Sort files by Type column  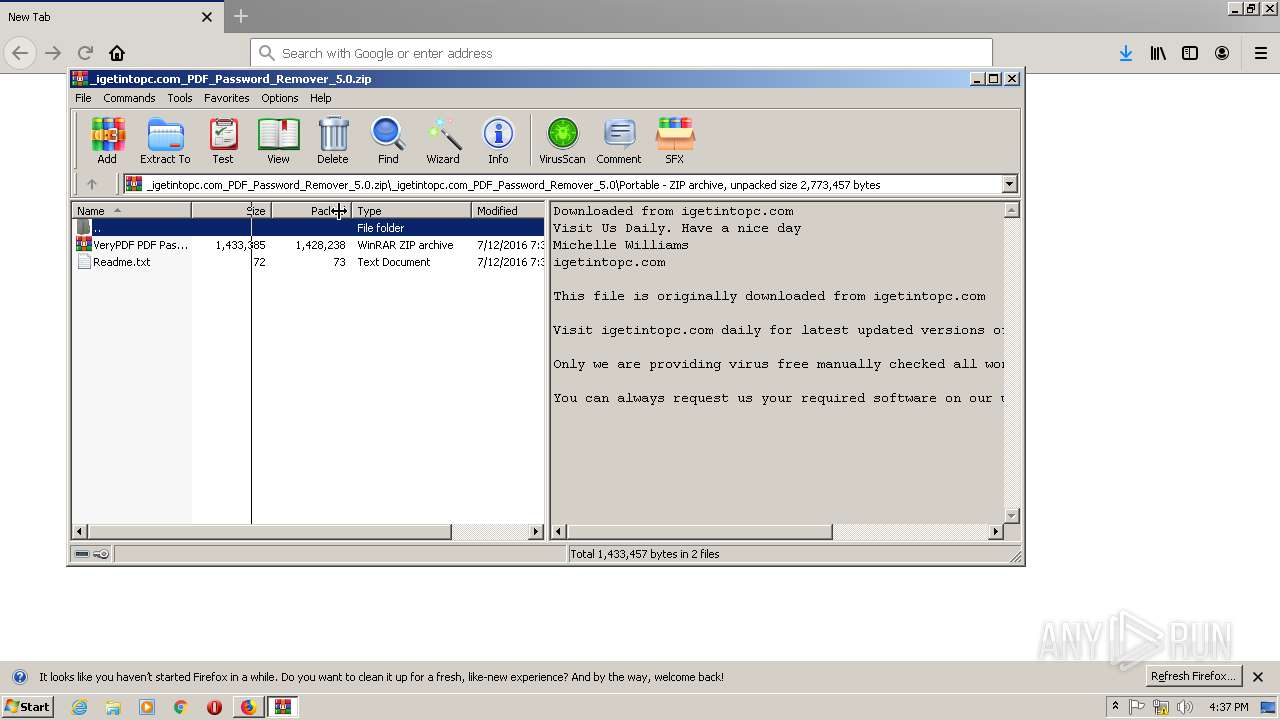pos(411,210)
